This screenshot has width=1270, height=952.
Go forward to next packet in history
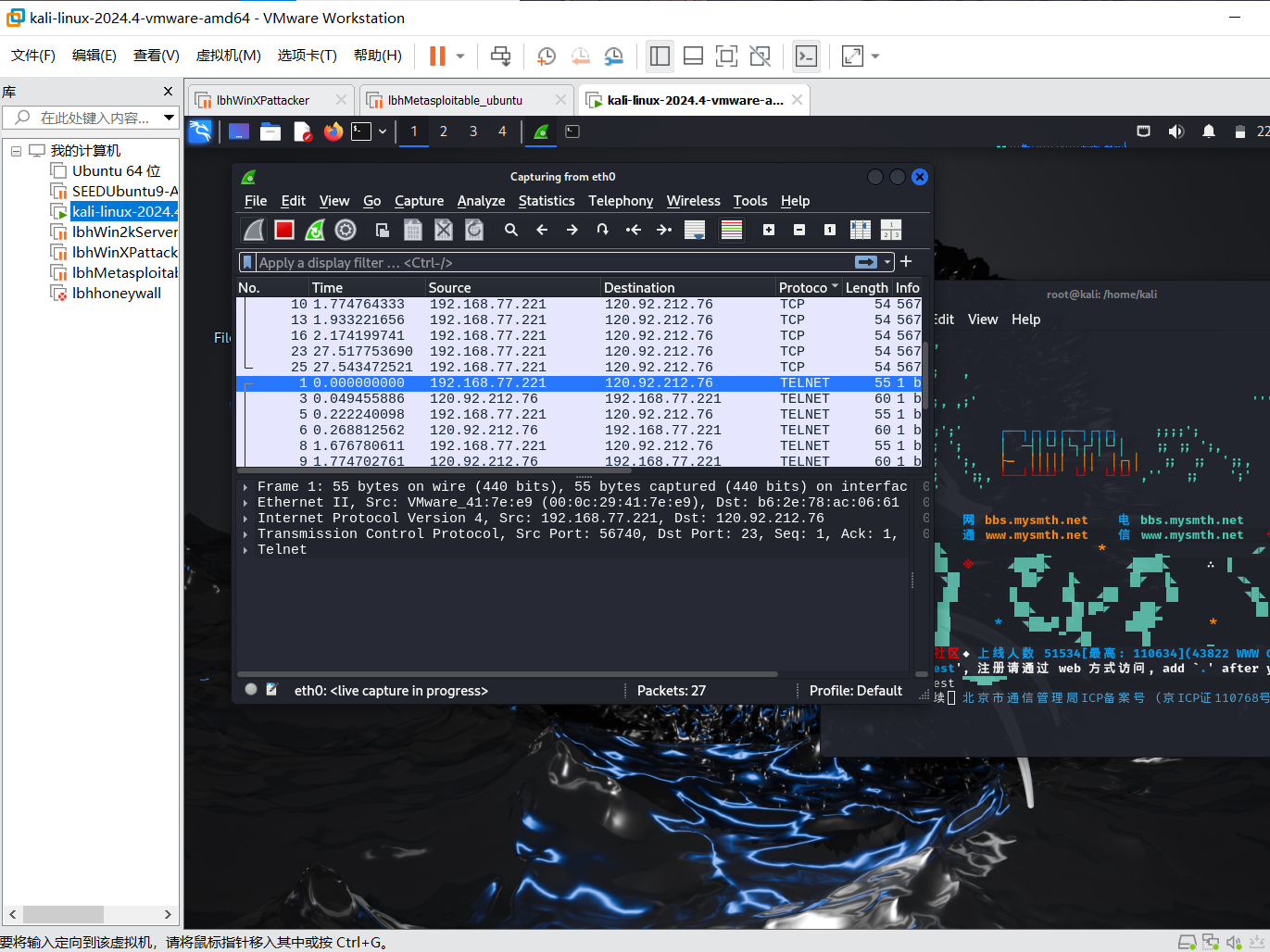pos(572,230)
